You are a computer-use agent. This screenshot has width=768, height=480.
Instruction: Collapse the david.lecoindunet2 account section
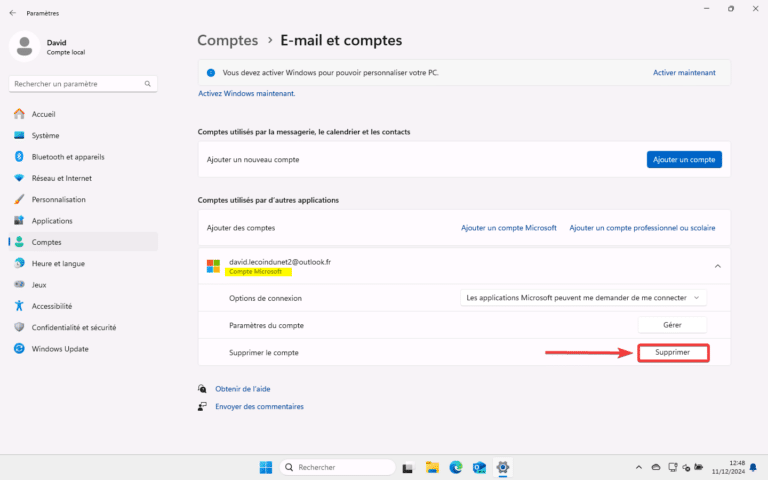pos(716,266)
